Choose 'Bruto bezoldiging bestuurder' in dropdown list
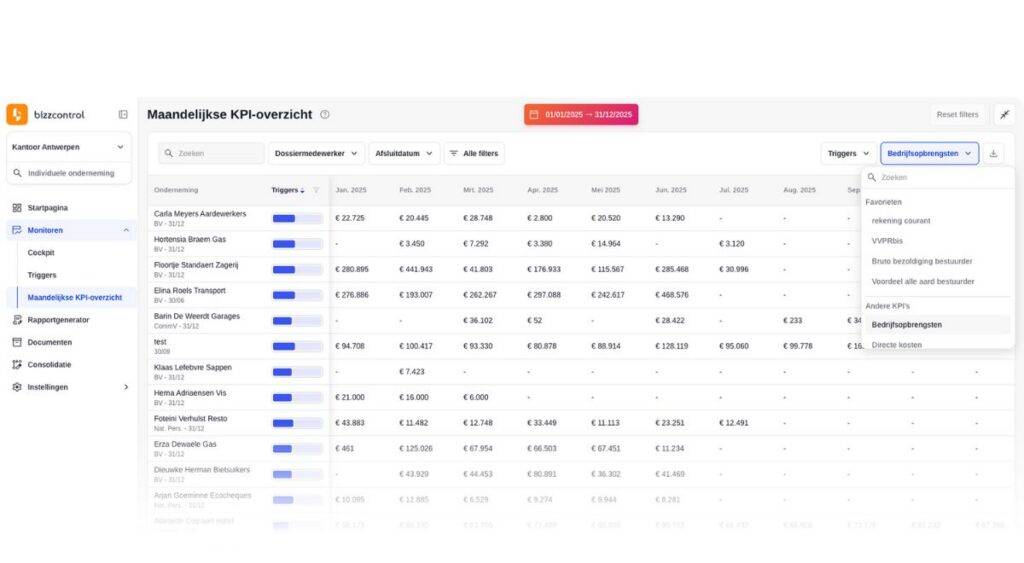 (921, 261)
